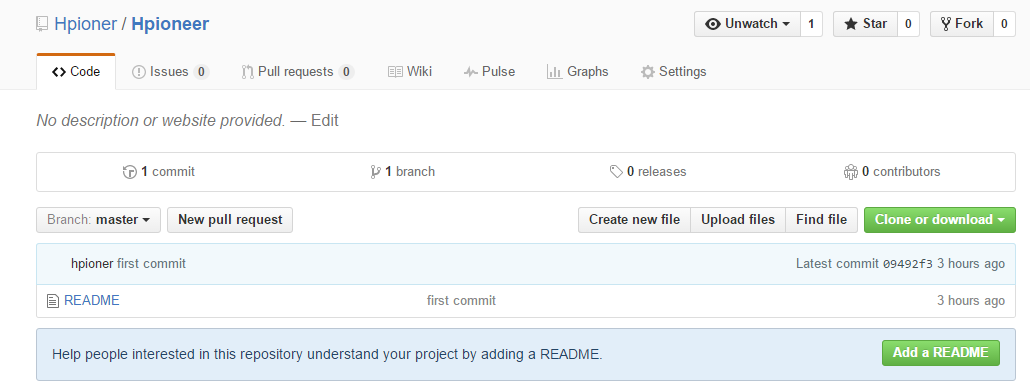Click the eye icon on the Unwatch button

pyautogui.click(x=713, y=24)
